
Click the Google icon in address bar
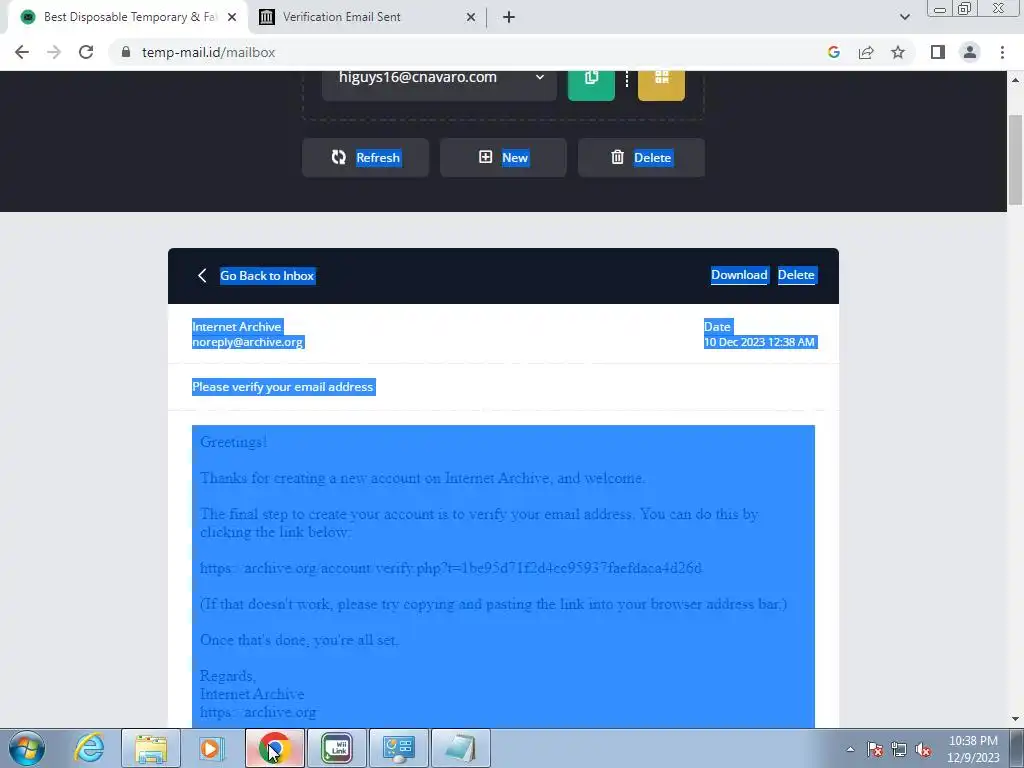(833, 52)
